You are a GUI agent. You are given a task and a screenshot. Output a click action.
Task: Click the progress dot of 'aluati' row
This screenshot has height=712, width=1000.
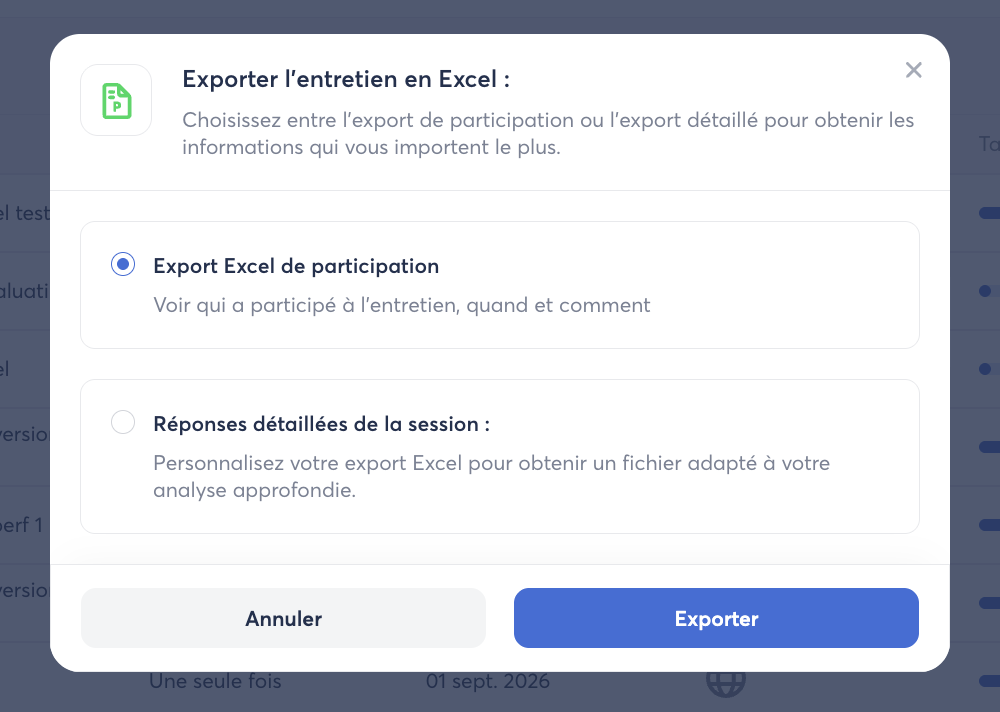click(985, 291)
